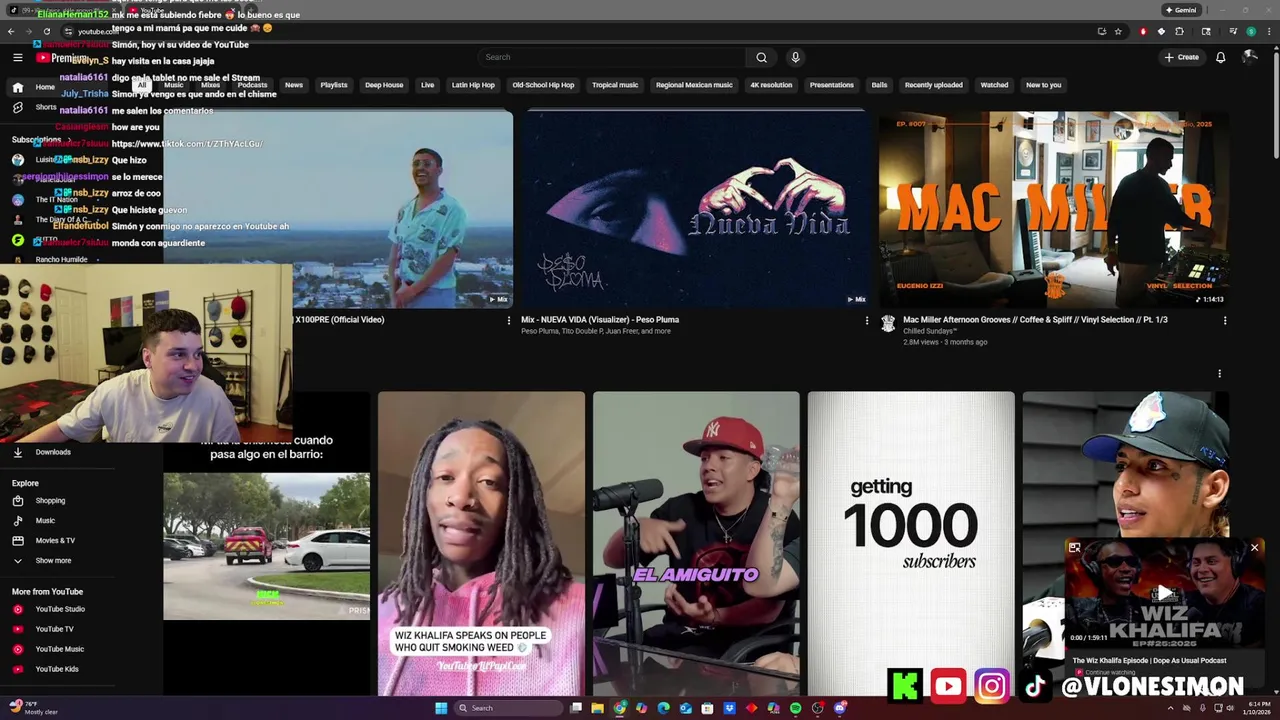Select the Regional Mexican music chip

click(x=694, y=85)
